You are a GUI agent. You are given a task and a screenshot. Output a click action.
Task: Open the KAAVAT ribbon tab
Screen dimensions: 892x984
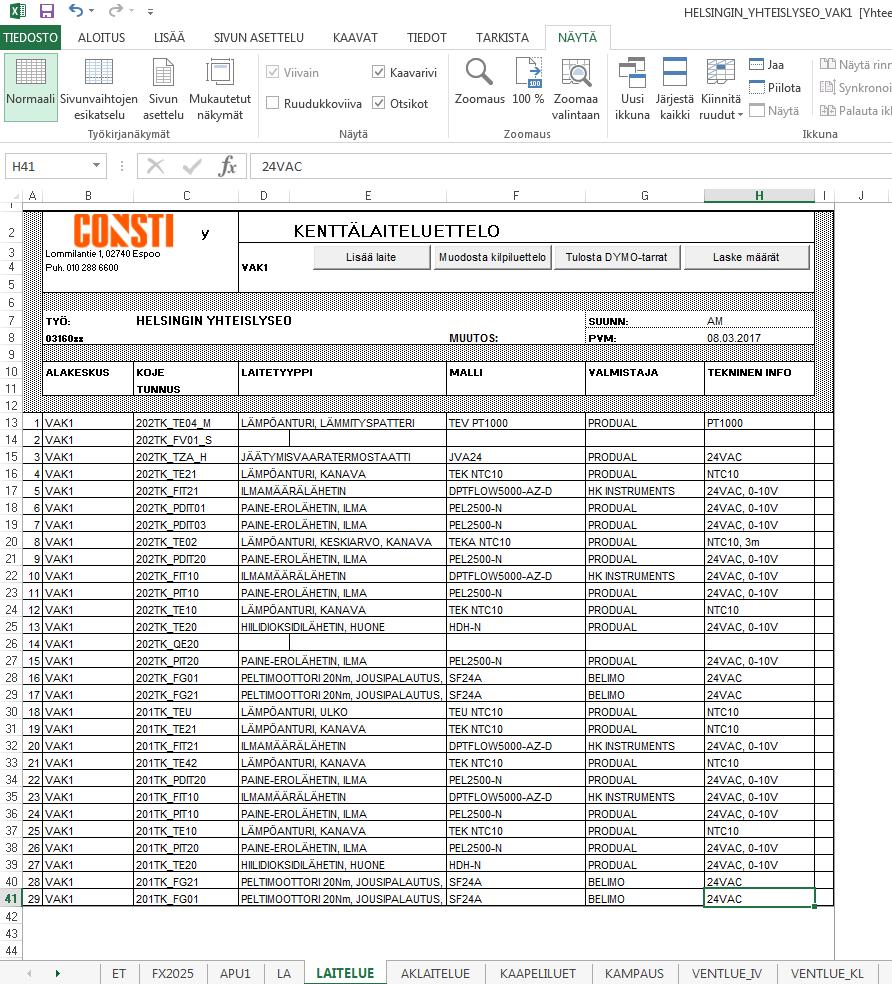click(x=355, y=38)
